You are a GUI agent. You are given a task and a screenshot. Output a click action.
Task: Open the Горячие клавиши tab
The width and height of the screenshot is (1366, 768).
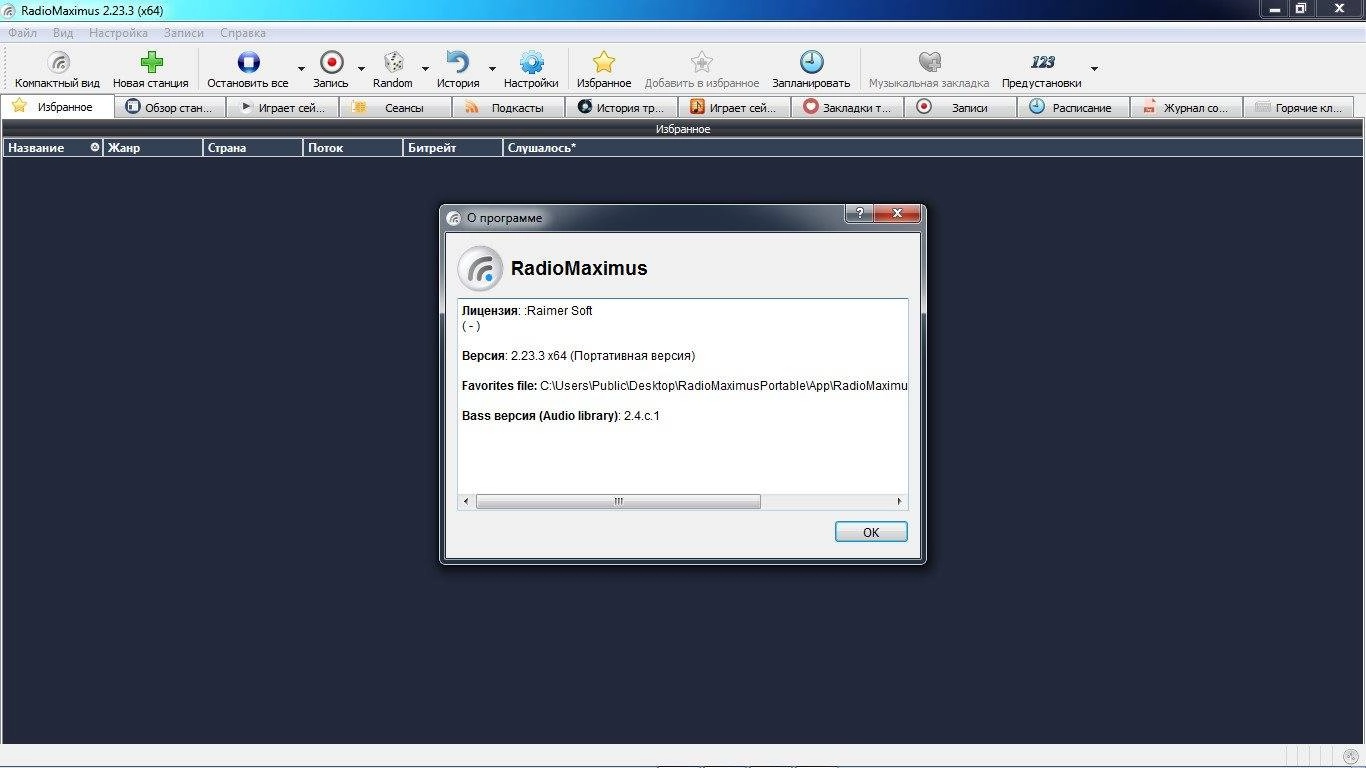click(x=1300, y=107)
